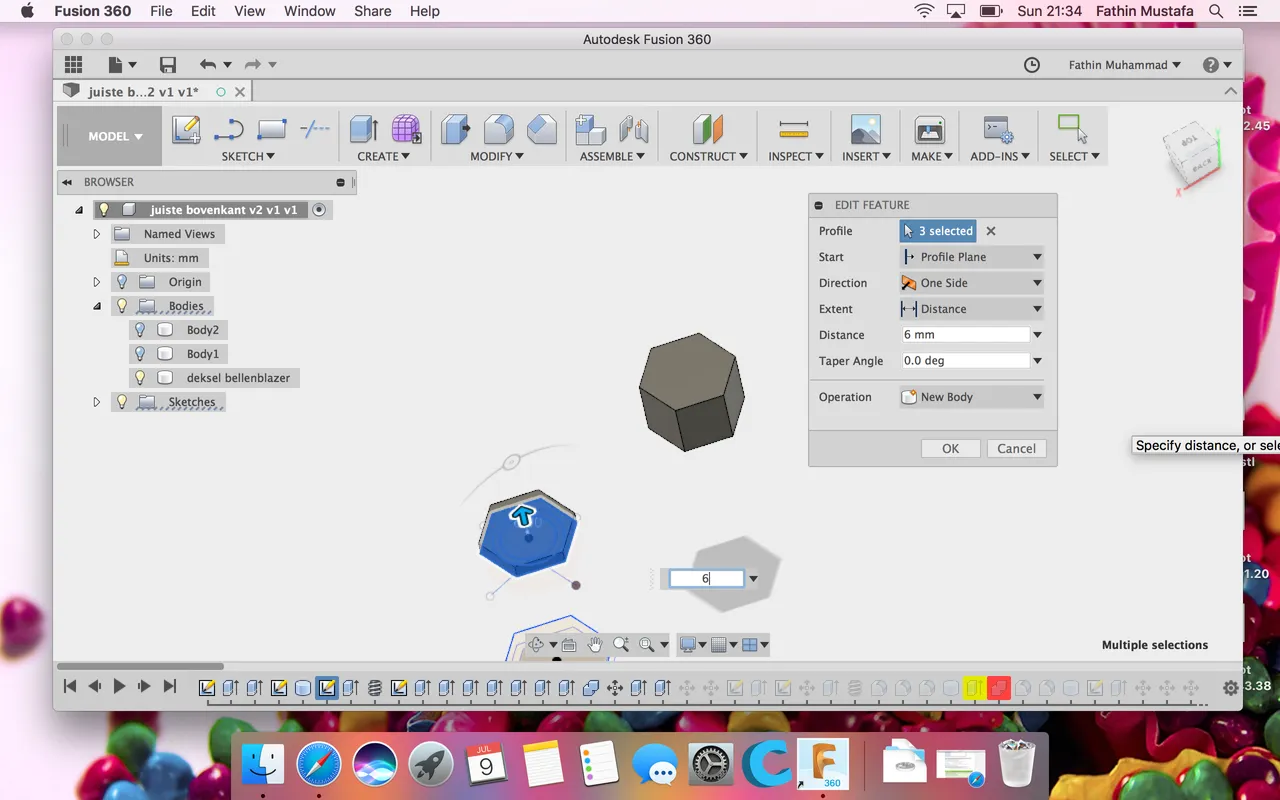This screenshot has width=1280, height=800.
Task: Click the New Component assemble icon
Action: click(x=591, y=130)
